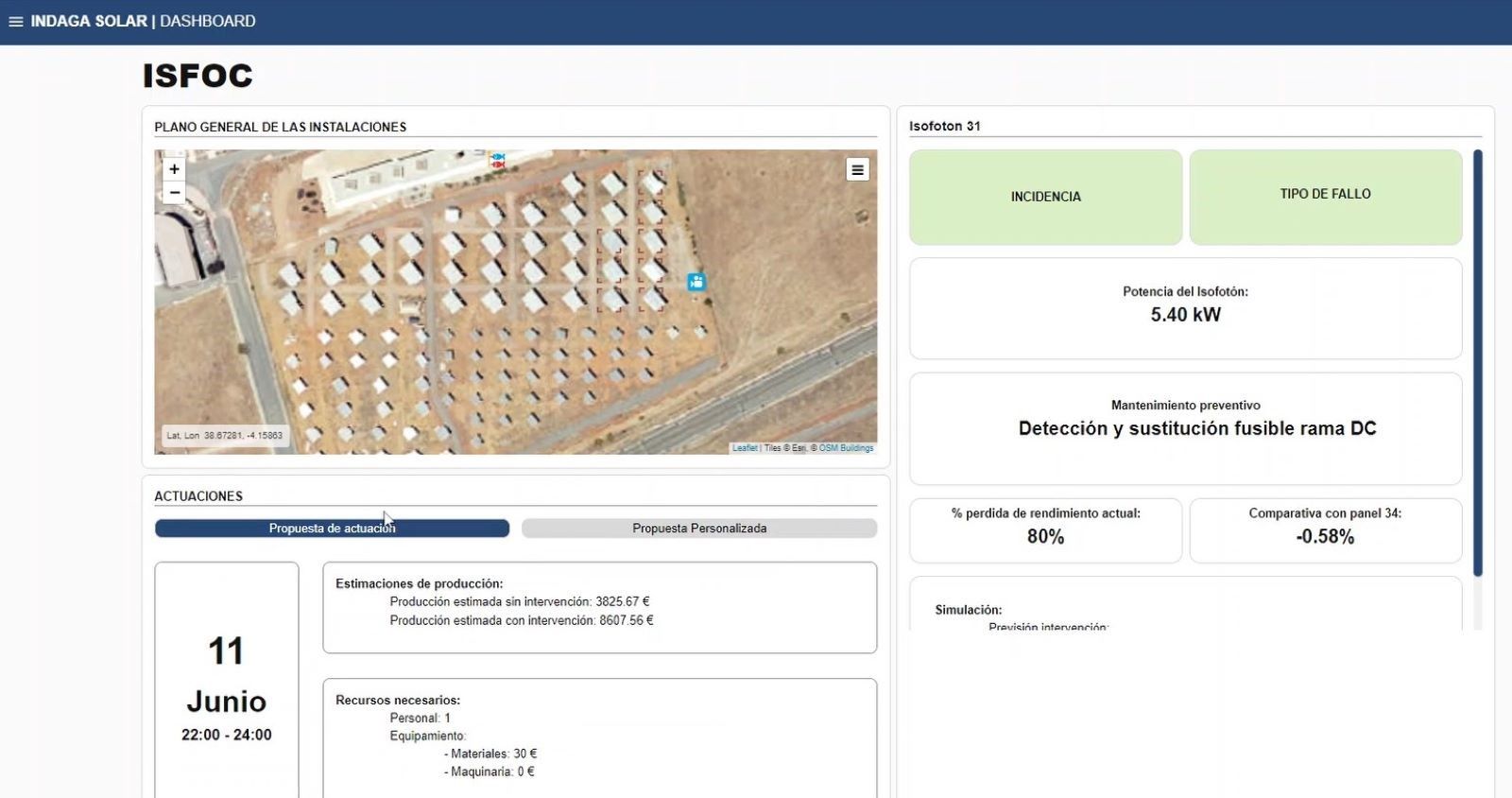Click the Mantenimiento preventivo card

click(1185, 427)
